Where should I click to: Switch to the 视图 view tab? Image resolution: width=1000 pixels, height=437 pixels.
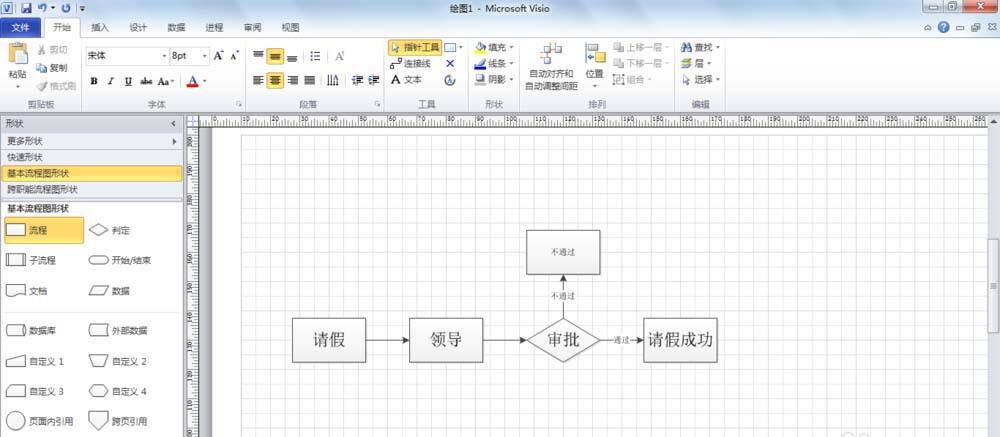click(x=291, y=27)
